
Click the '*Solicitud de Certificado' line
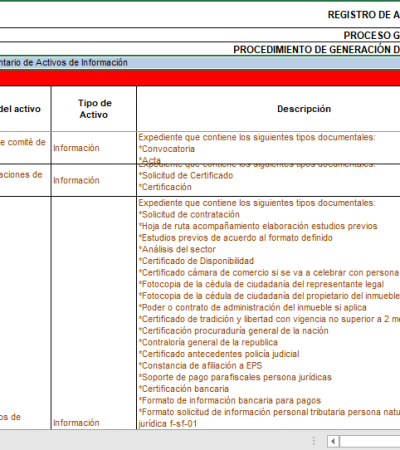pyautogui.click(x=186, y=175)
